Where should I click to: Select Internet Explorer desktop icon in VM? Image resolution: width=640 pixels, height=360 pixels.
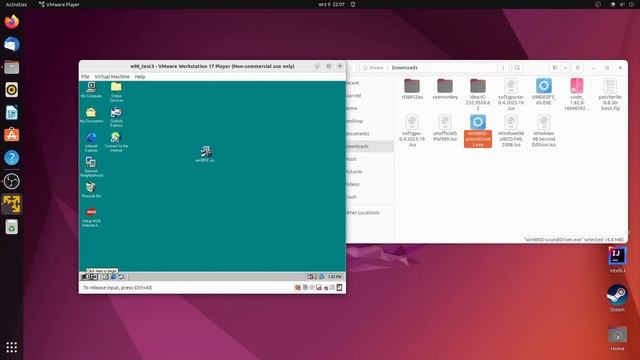click(x=91, y=142)
